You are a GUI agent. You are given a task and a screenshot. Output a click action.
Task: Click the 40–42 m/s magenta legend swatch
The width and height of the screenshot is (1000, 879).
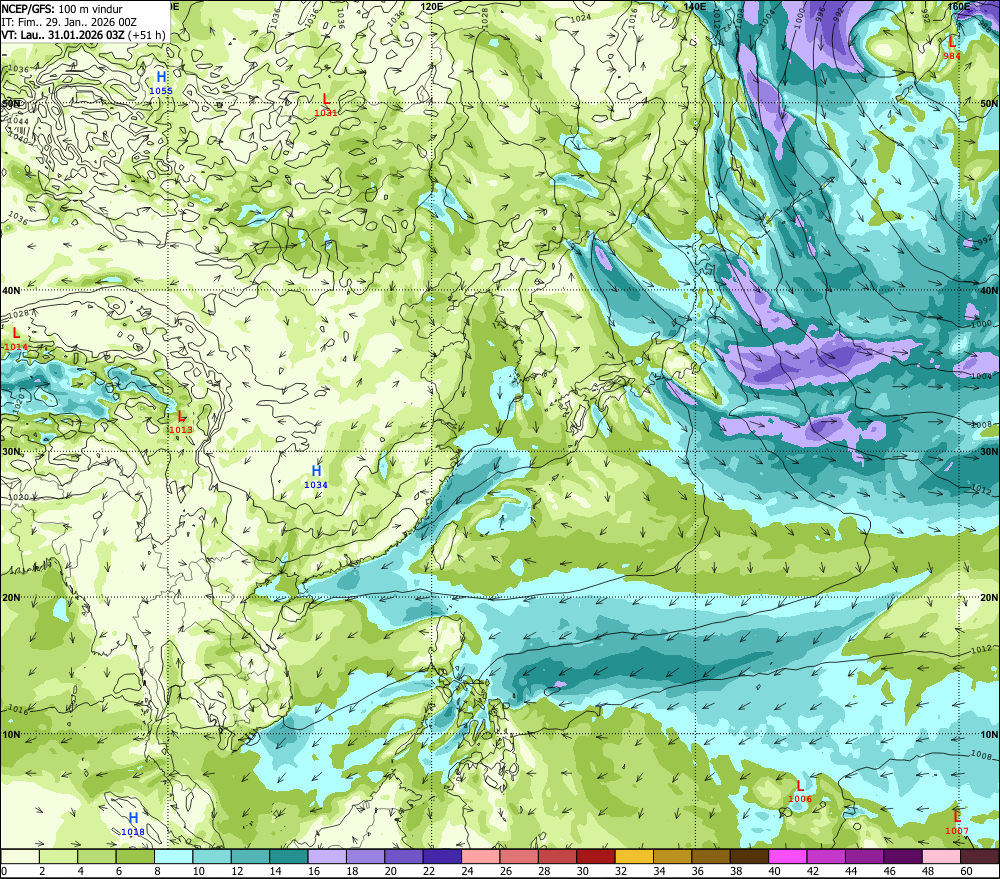coord(788,856)
